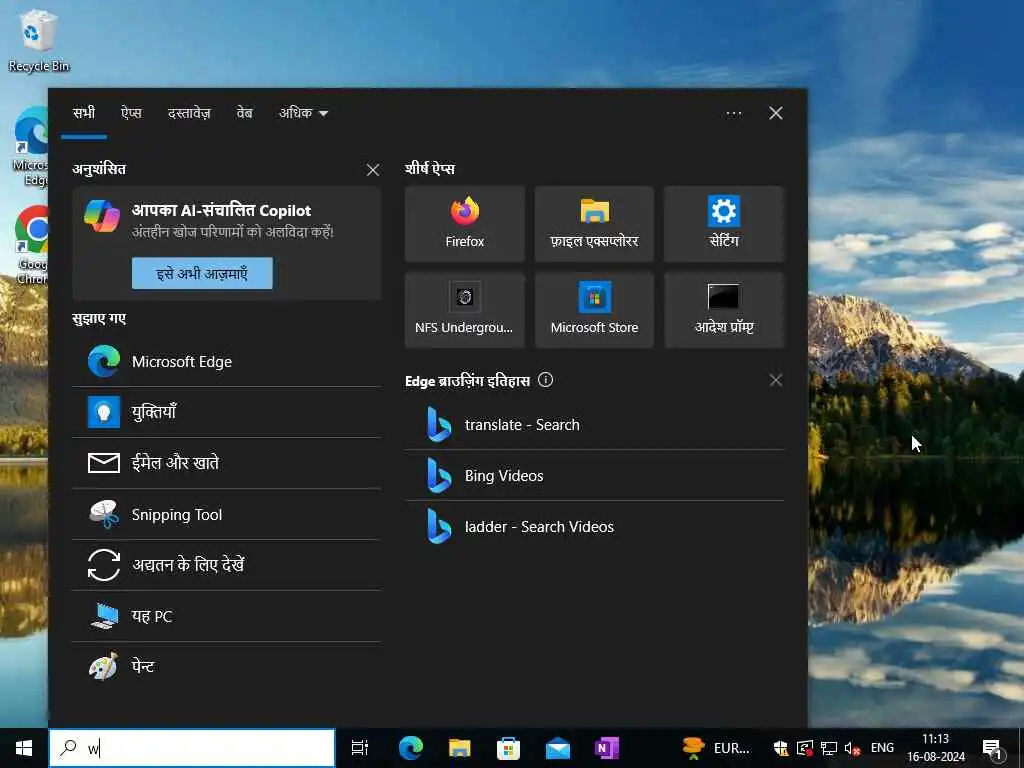Open Microsoft Store taskbar icon
Image resolution: width=1024 pixels, height=768 pixels.
509,748
